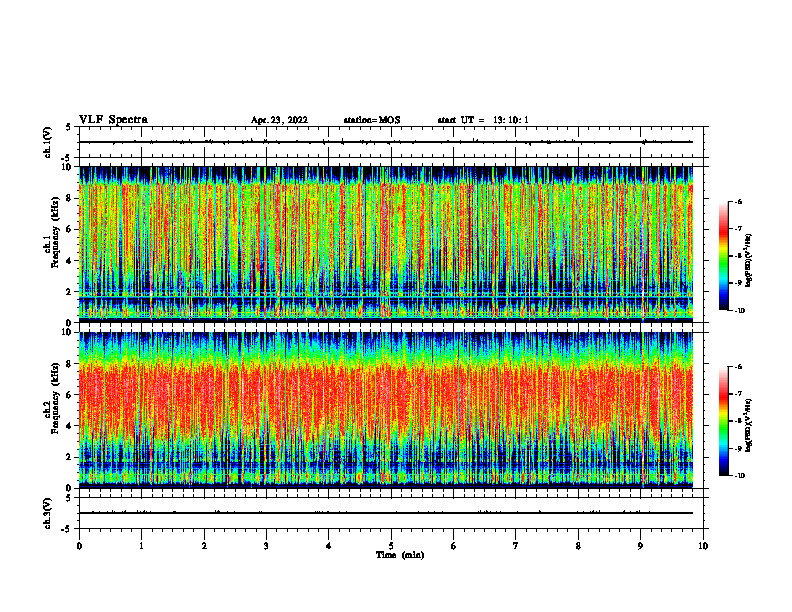Click ch.2 frequency tick "8" kHz
Viewport: 792px width, 612px height.
pyautogui.click(x=71, y=364)
